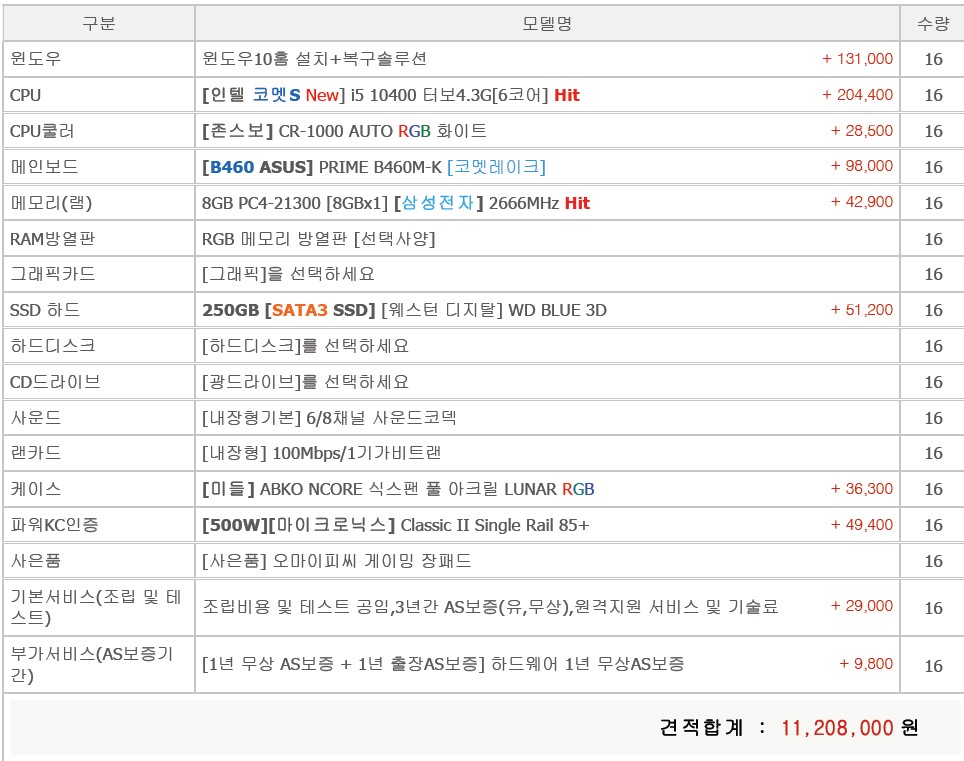Click quantity '16' in the 사은품 row
Screen dimensions: 964x761
click(x=933, y=561)
